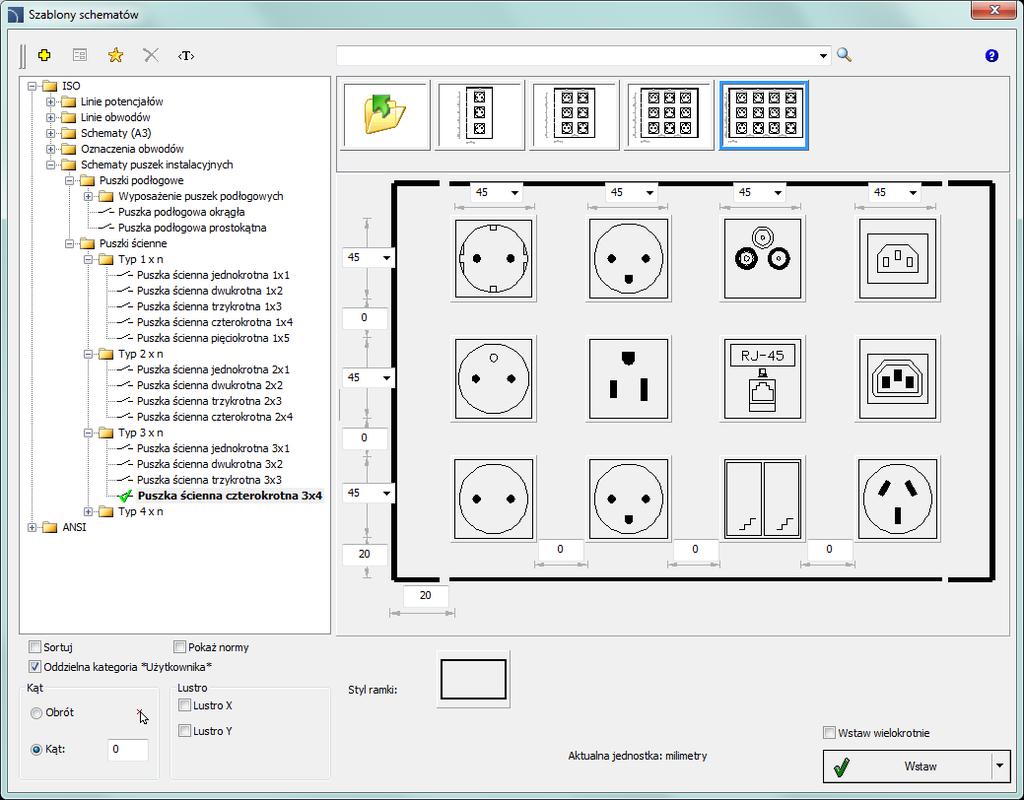This screenshot has height=800, width=1024.
Task: Click the <T> text toolbar icon
Action: tap(186, 56)
